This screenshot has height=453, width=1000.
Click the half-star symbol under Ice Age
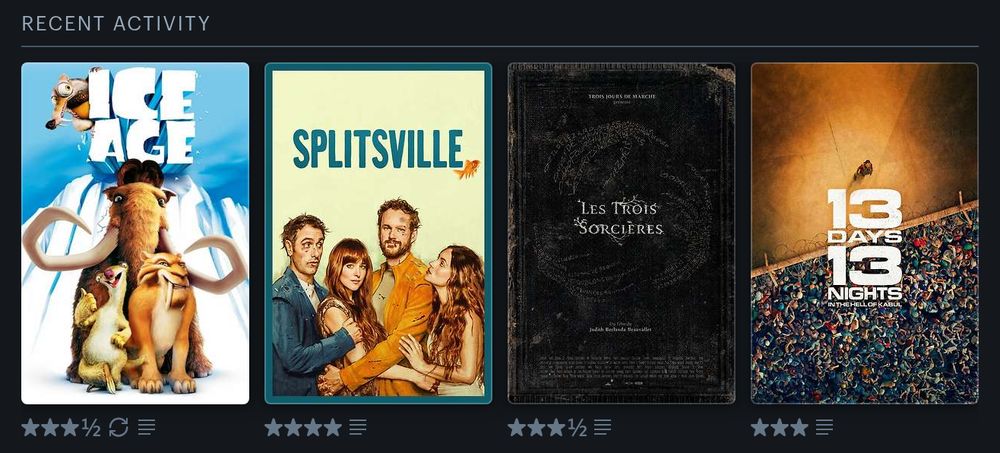click(x=91, y=427)
